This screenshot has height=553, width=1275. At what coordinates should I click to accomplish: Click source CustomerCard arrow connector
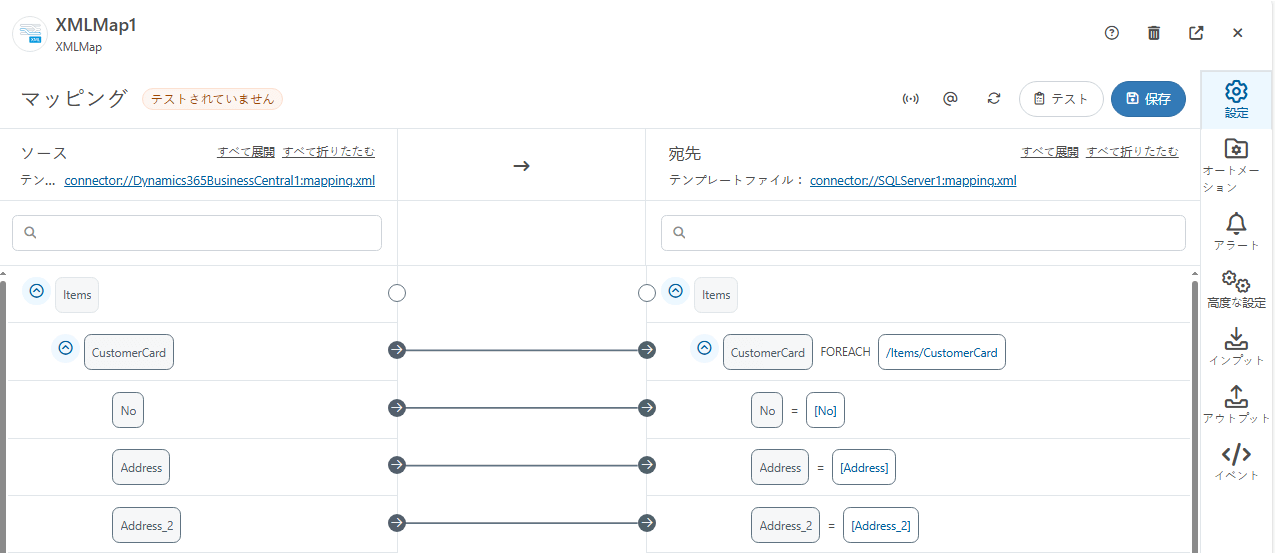click(397, 350)
